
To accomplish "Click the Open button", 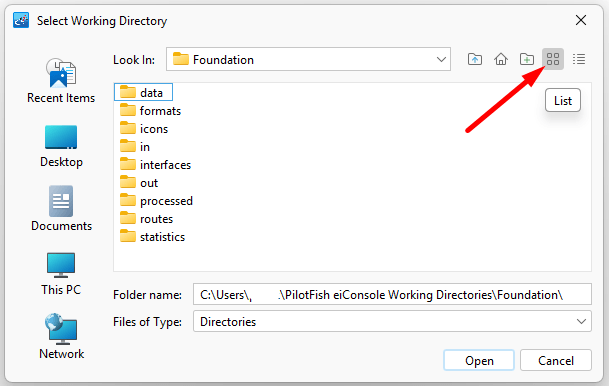I will pos(479,360).
